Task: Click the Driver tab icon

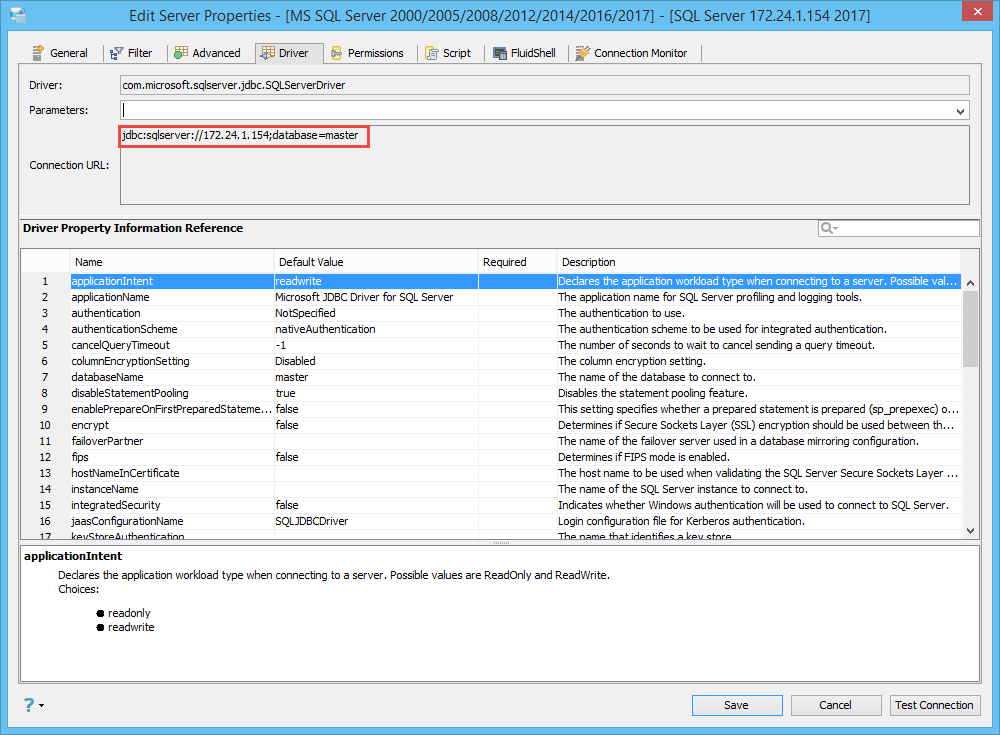Action: (268, 53)
